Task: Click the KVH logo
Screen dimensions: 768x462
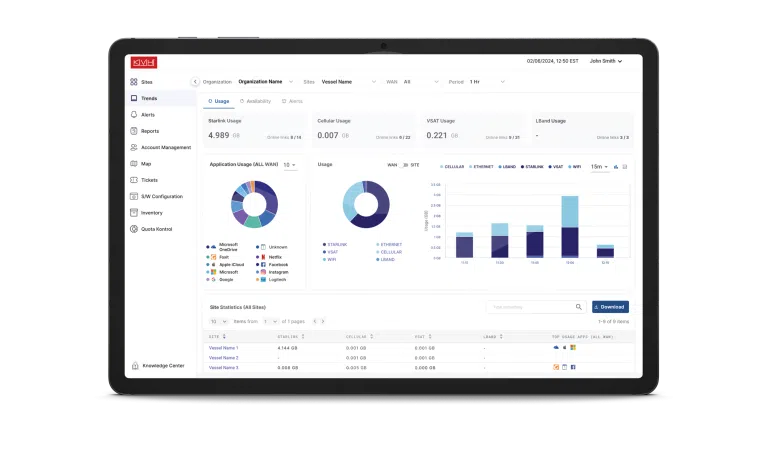Action: (x=144, y=62)
